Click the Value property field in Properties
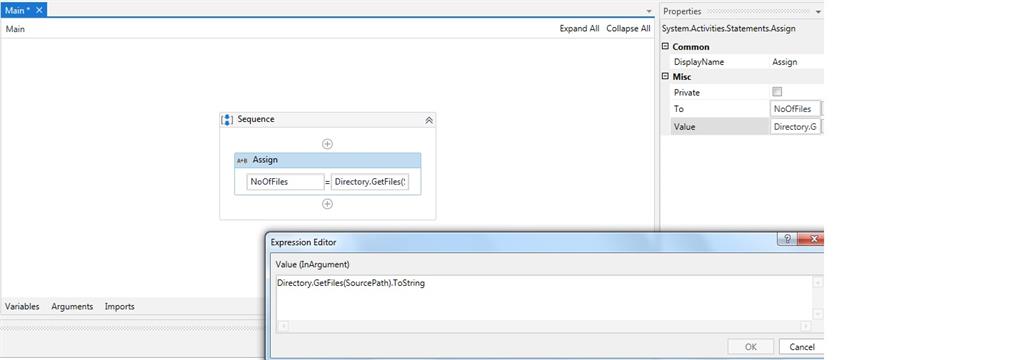 pyautogui.click(x=795, y=127)
